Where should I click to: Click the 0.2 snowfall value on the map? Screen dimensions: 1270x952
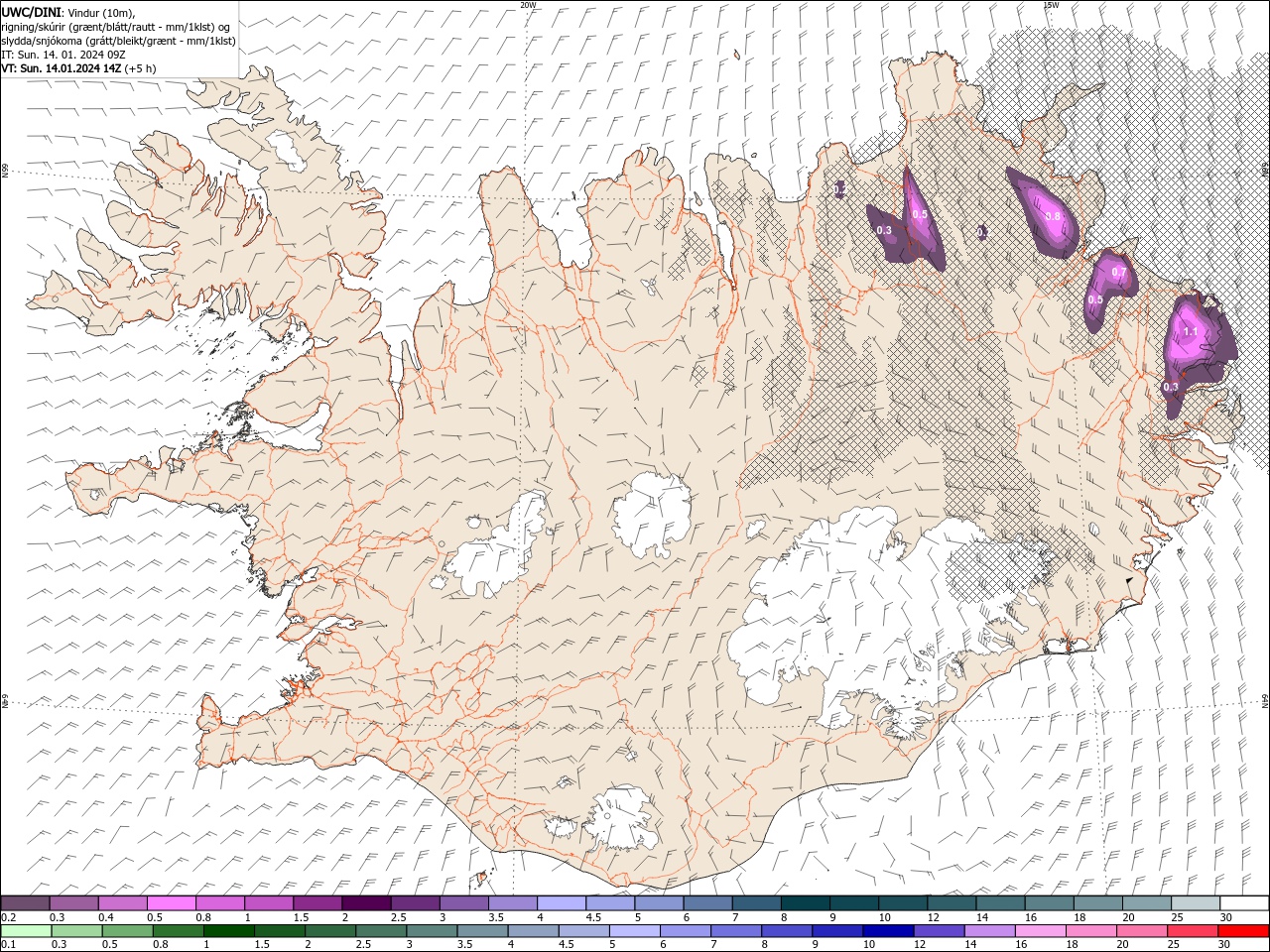tap(839, 188)
